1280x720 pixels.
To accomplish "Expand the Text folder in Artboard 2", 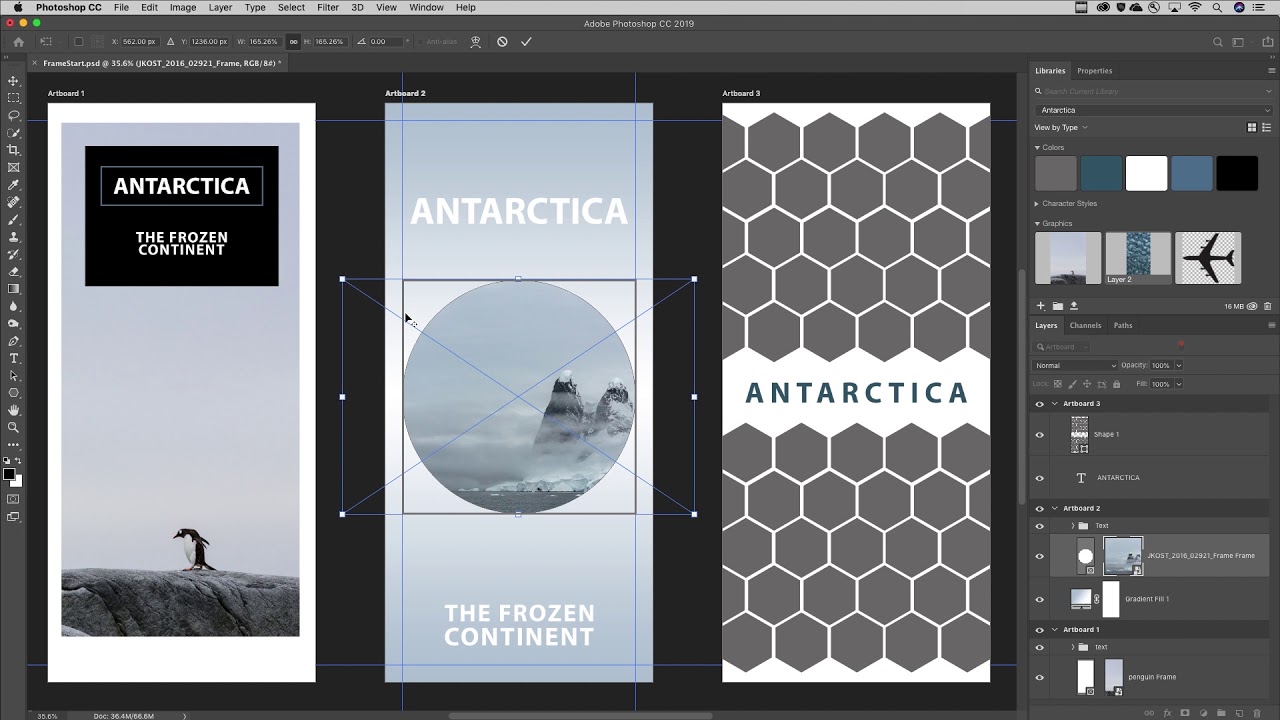I will pos(1073,526).
